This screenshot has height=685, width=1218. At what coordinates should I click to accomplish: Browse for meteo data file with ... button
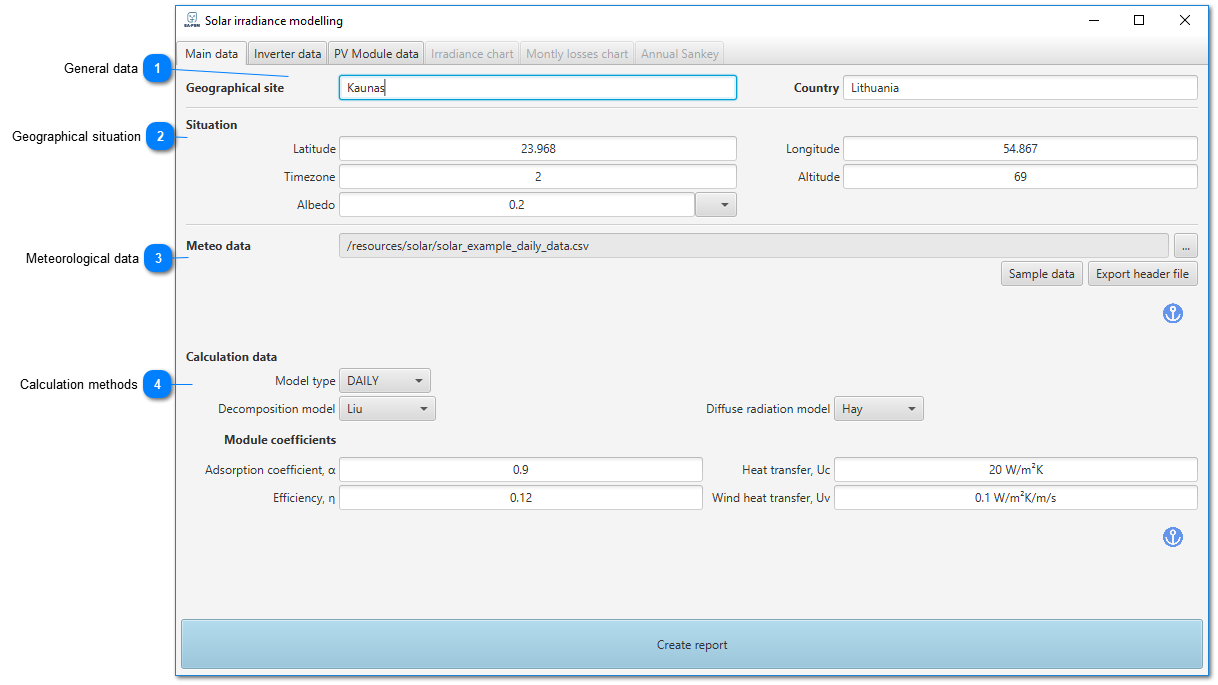pos(1186,246)
